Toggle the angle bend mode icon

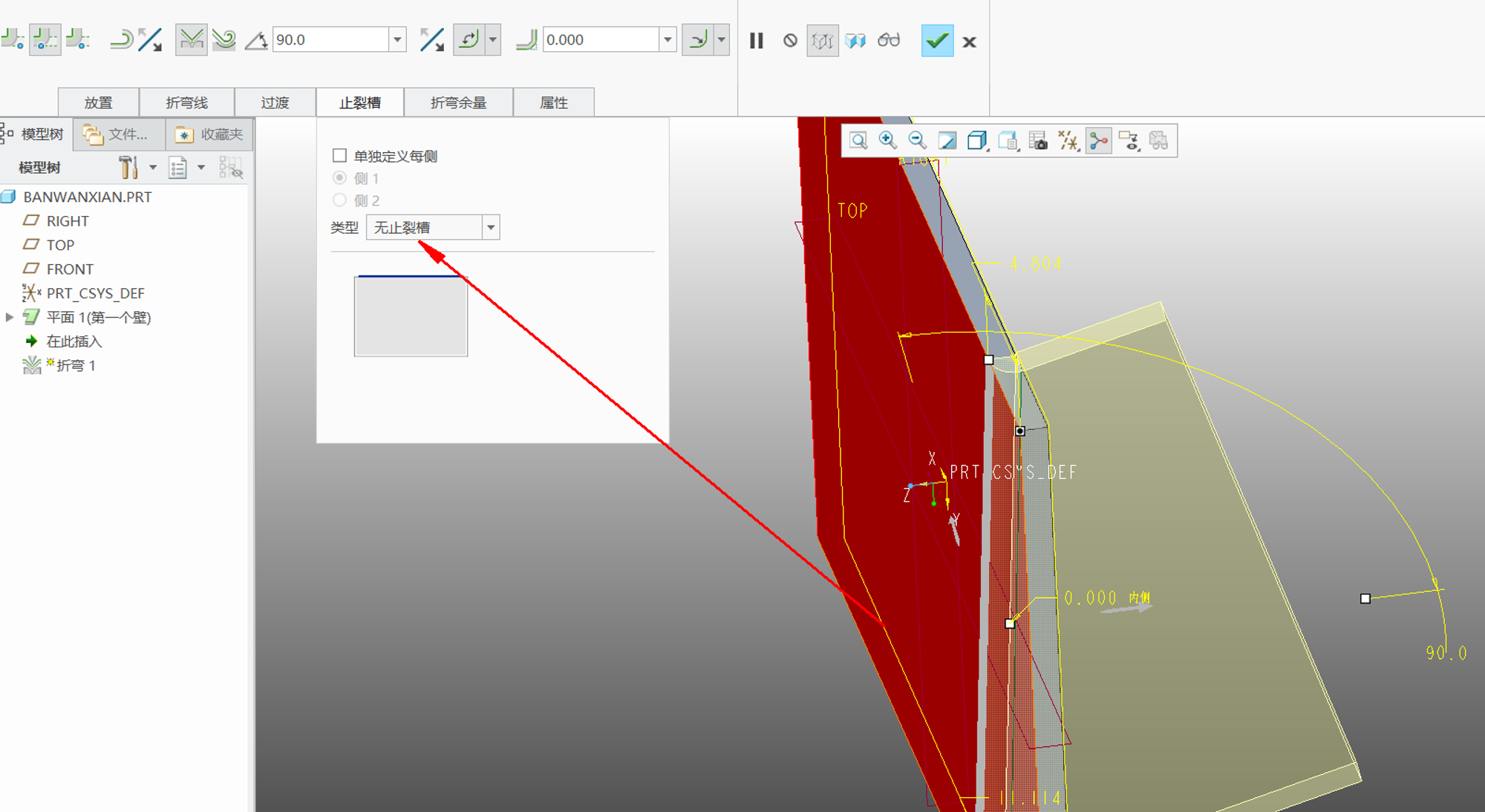tap(191, 39)
